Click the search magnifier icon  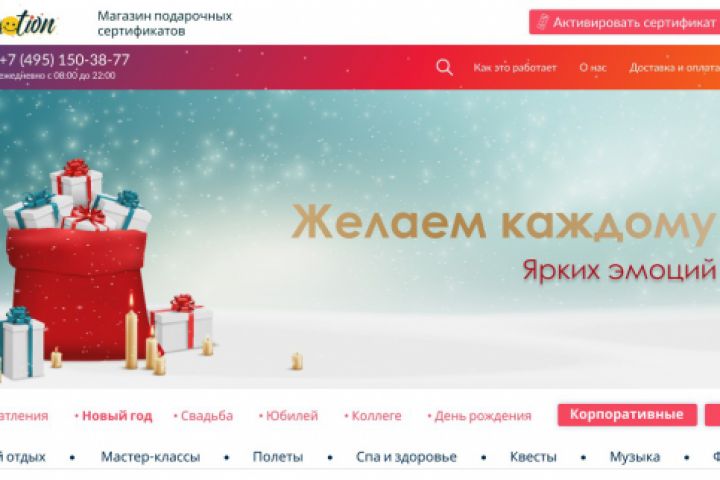click(444, 68)
